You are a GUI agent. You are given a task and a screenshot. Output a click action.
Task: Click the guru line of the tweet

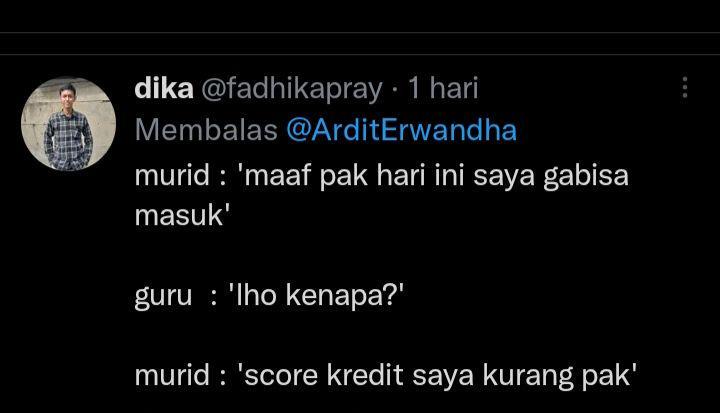pyautogui.click(x=270, y=294)
